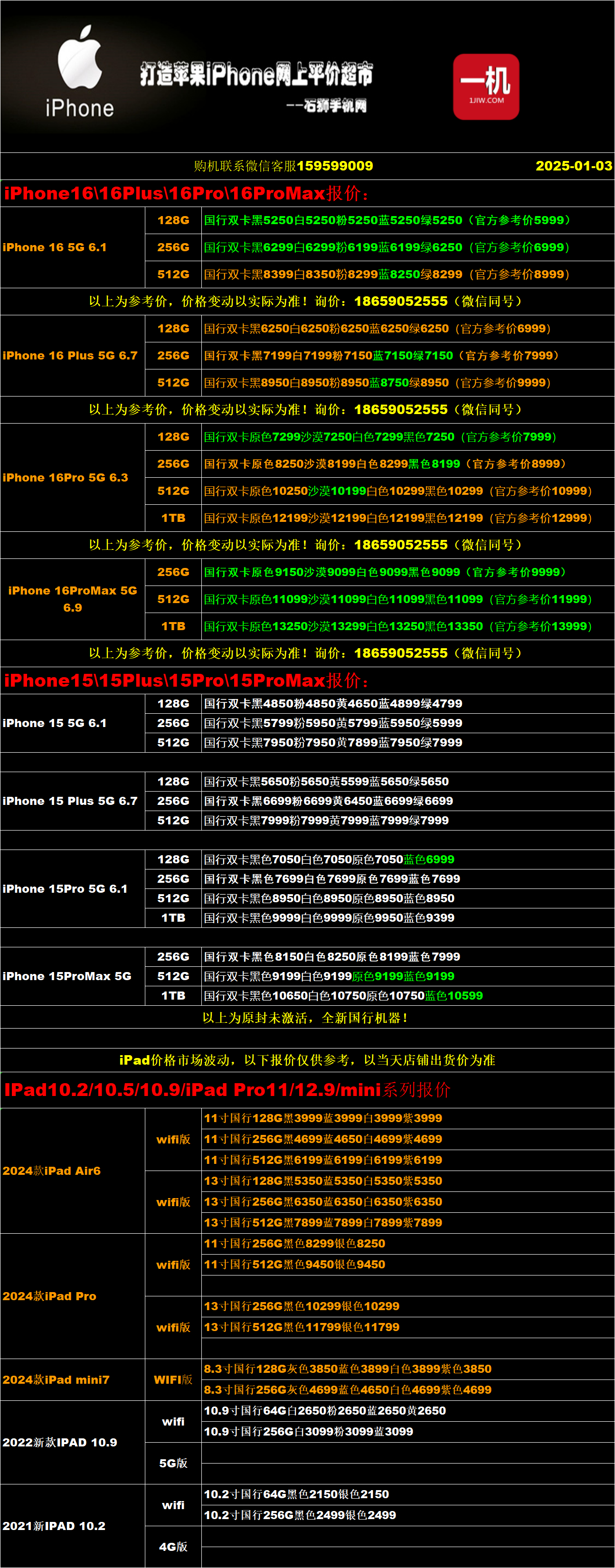Image resolution: width=615 pixels, height=1568 pixels.
Task: Select row 13寸国行256G黑6350
Action: coord(407,1201)
